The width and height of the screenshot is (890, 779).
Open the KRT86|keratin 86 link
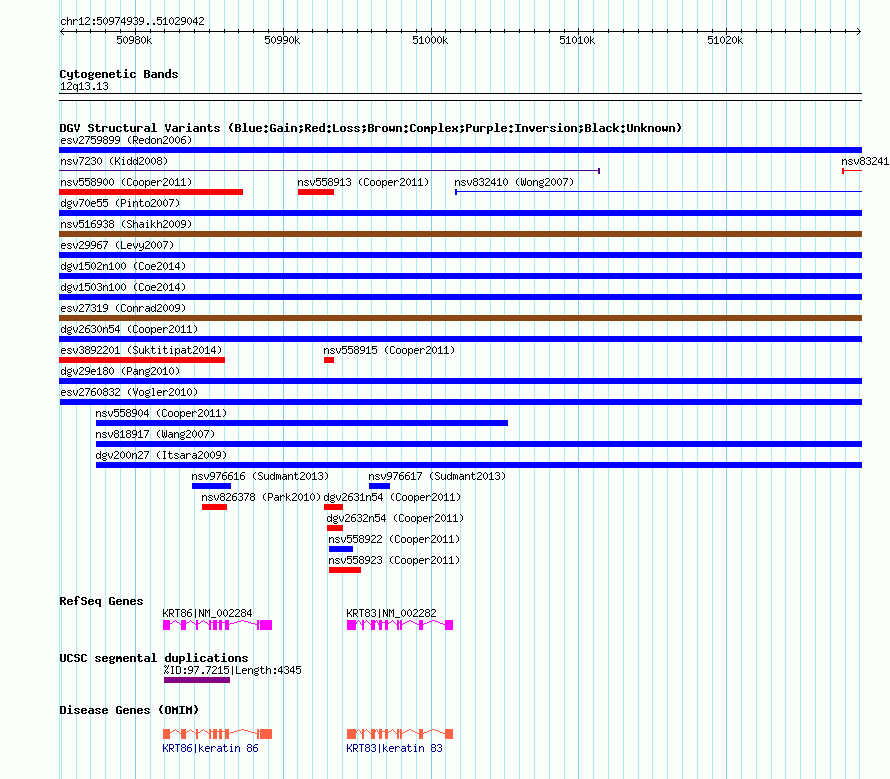(x=211, y=748)
